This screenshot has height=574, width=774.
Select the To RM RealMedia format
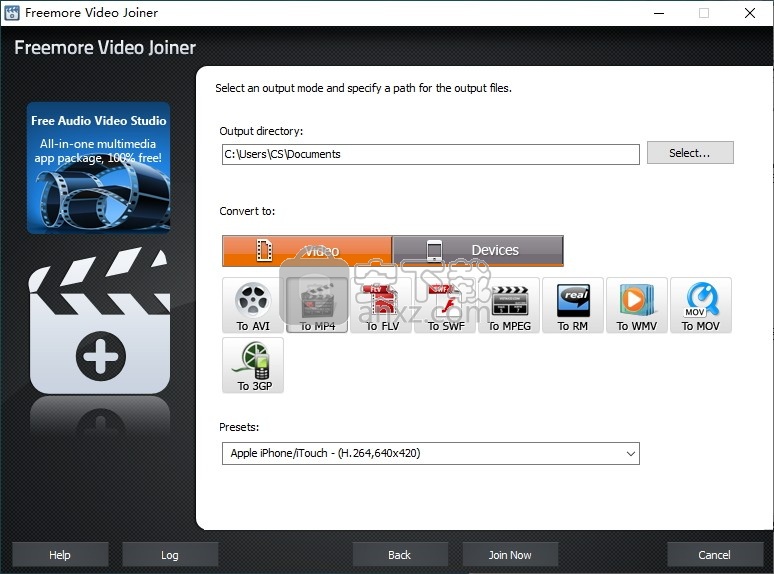[573, 306]
